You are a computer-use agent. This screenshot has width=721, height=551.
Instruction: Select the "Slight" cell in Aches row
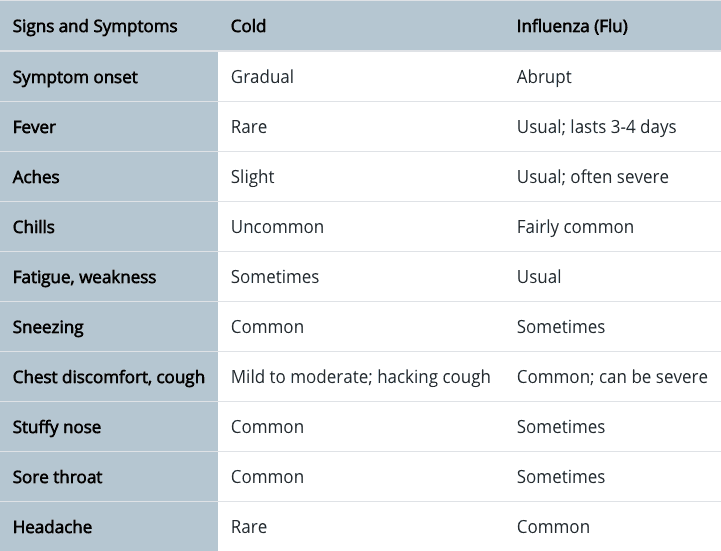point(252,177)
